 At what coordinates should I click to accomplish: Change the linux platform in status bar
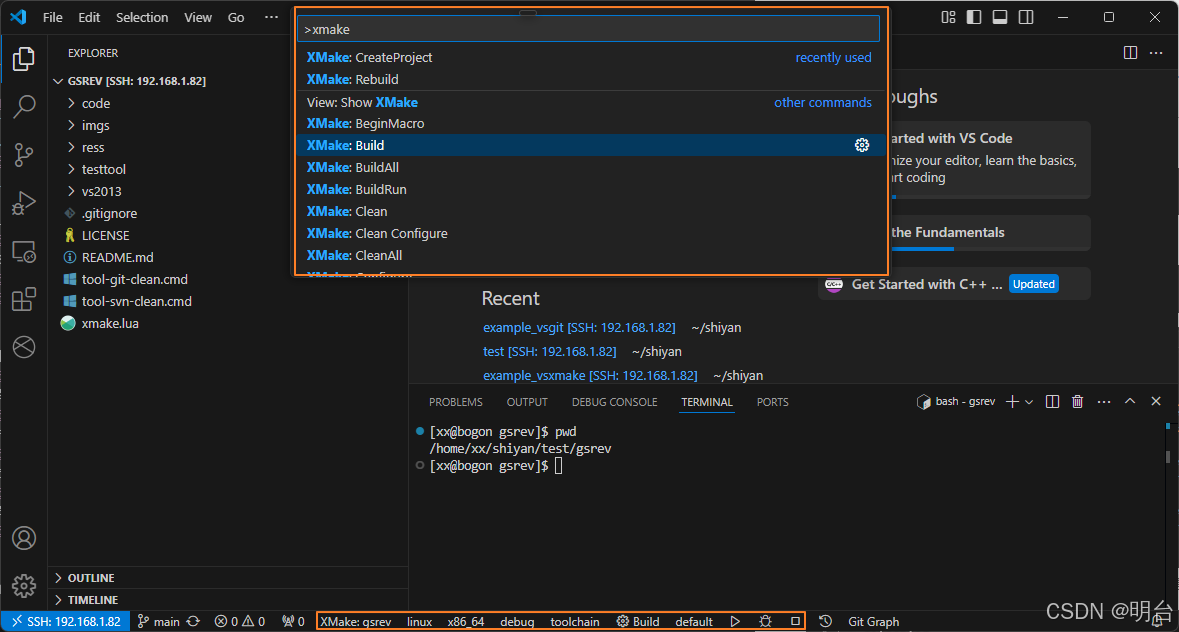[420, 621]
